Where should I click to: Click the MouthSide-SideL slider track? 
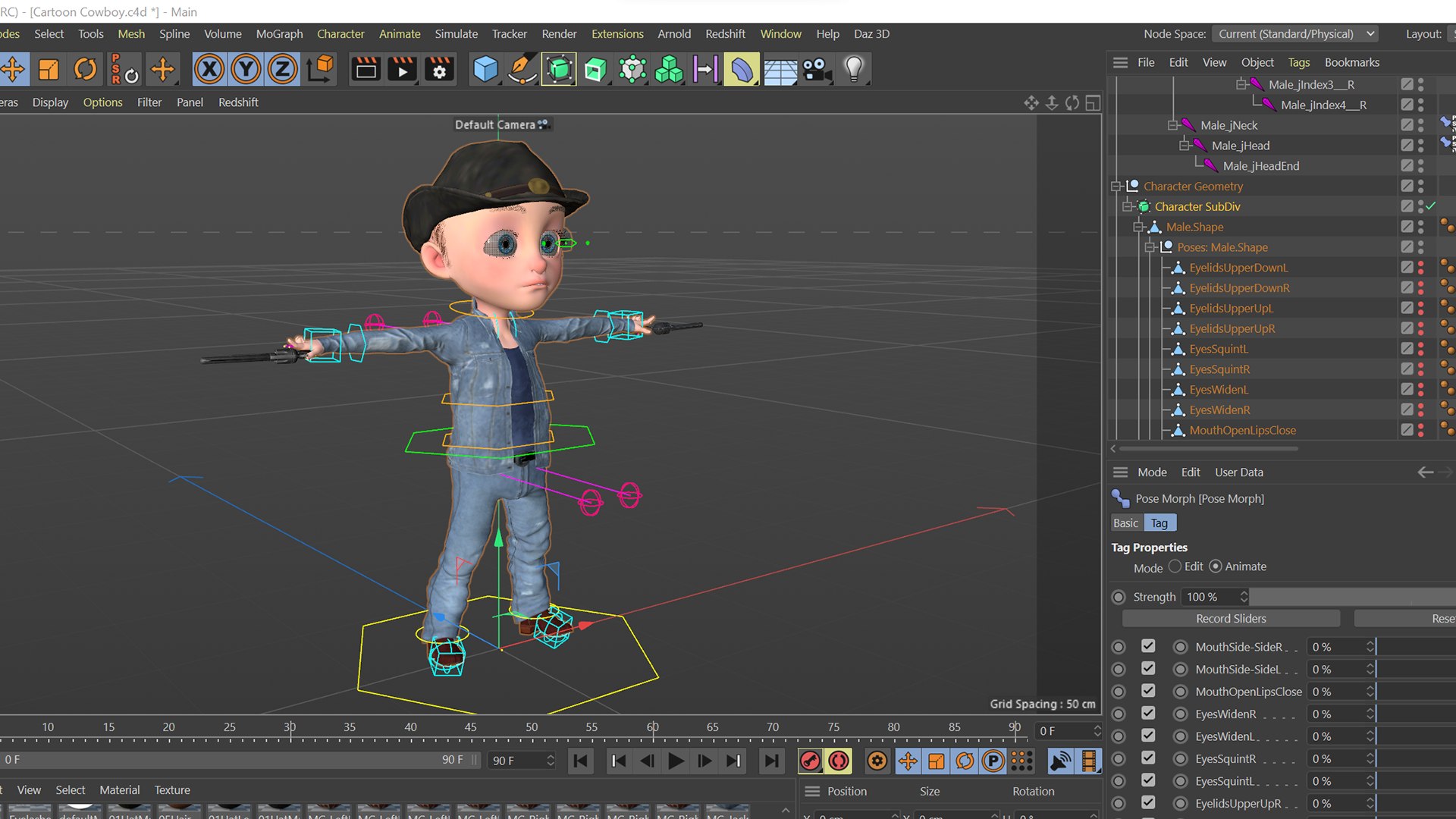point(1416,669)
